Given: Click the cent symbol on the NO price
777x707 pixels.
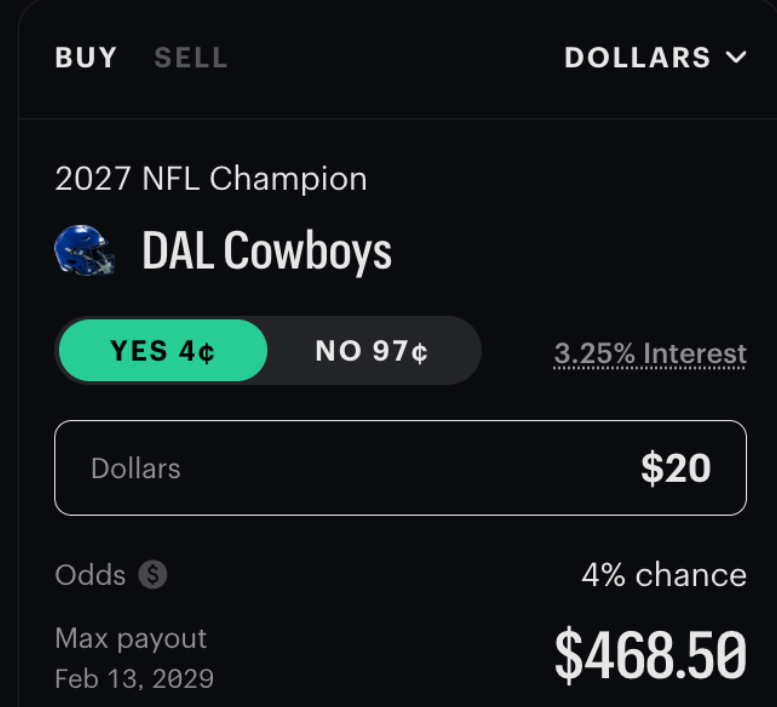Looking at the screenshot, I should tap(419, 353).
